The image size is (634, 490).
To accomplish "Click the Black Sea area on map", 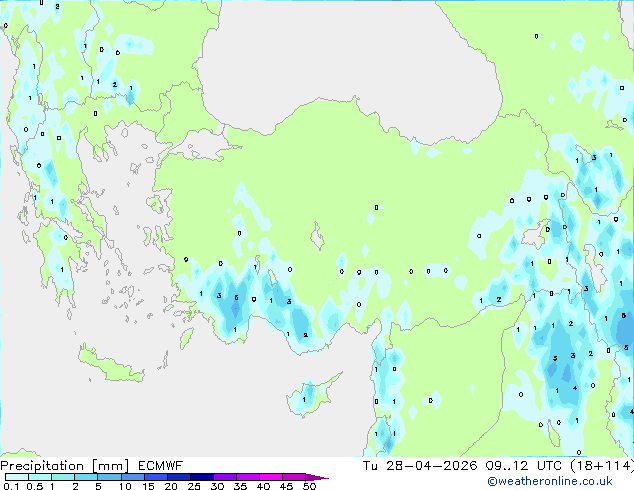I will coord(348,69).
